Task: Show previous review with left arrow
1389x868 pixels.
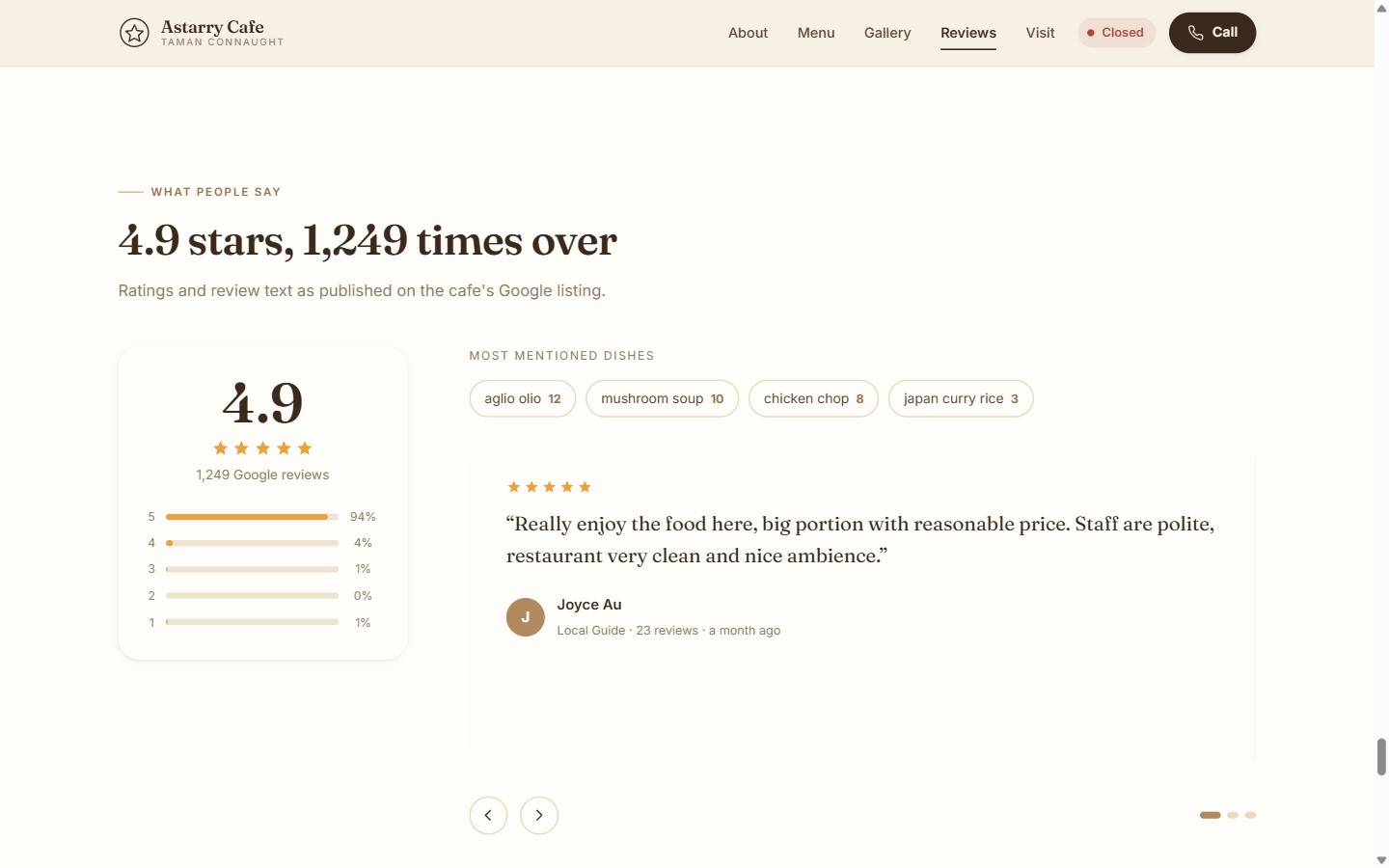Action: (x=488, y=815)
